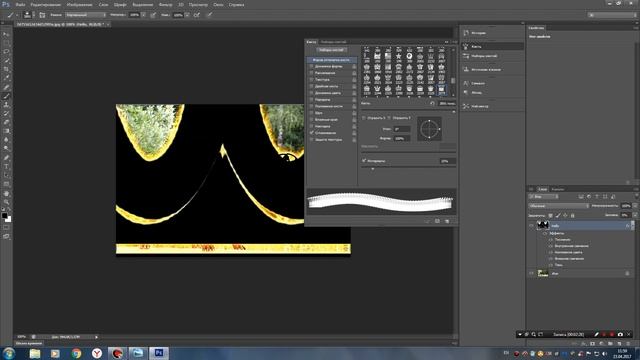Select the Brush tool in toolbox
The width and height of the screenshot is (640, 360).
tap(6, 96)
